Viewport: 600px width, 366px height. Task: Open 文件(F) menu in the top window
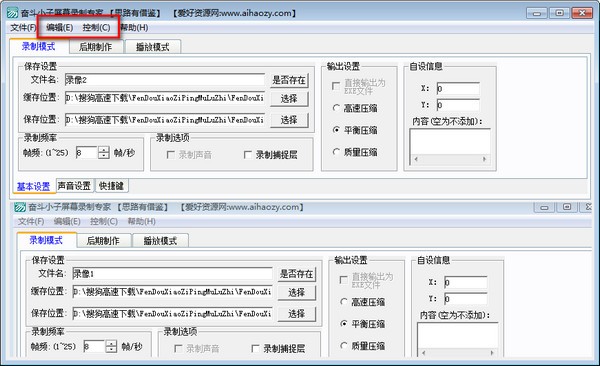(x=23, y=28)
